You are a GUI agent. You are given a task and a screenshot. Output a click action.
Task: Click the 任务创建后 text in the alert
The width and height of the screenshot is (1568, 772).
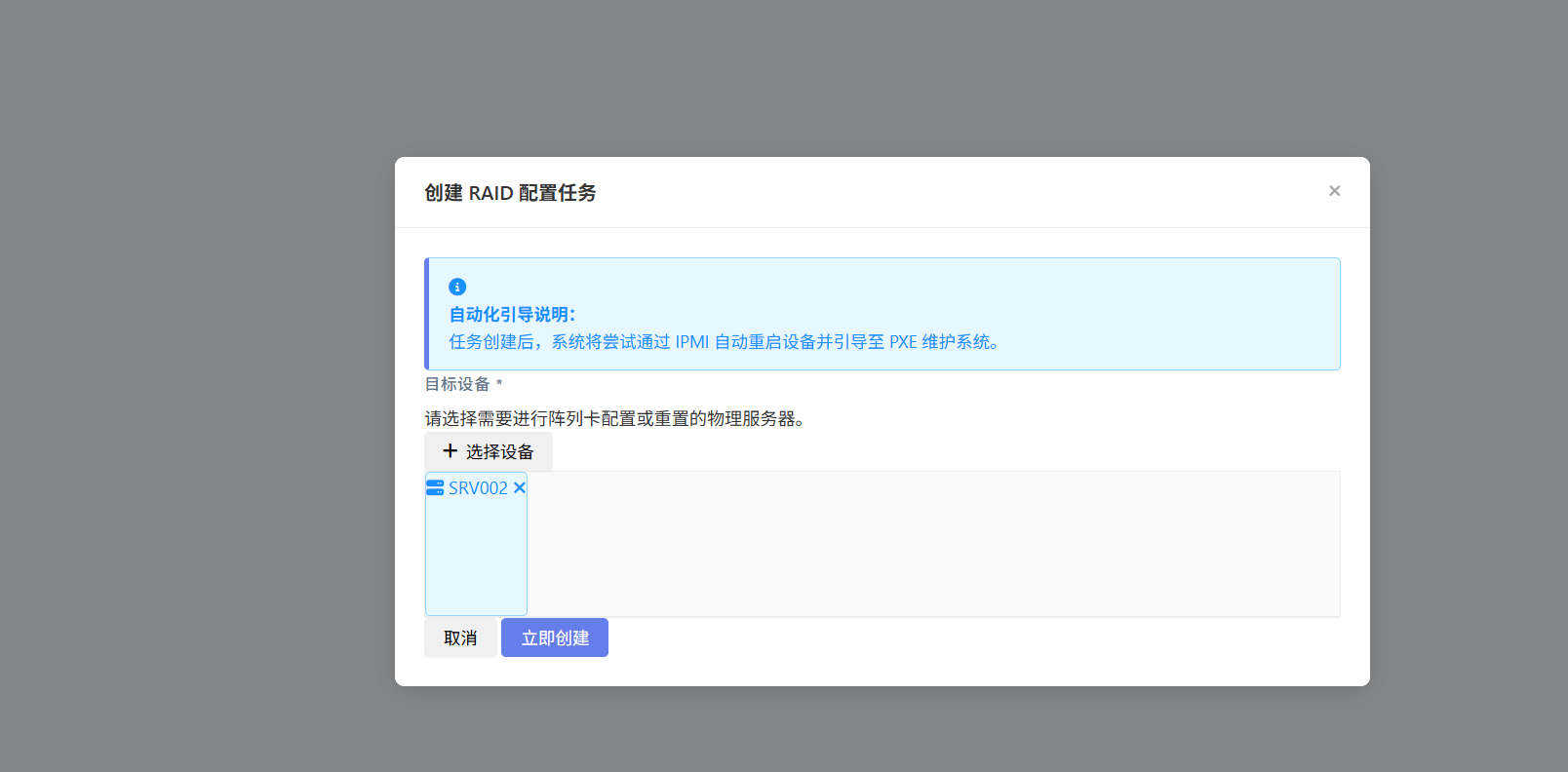point(490,342)
